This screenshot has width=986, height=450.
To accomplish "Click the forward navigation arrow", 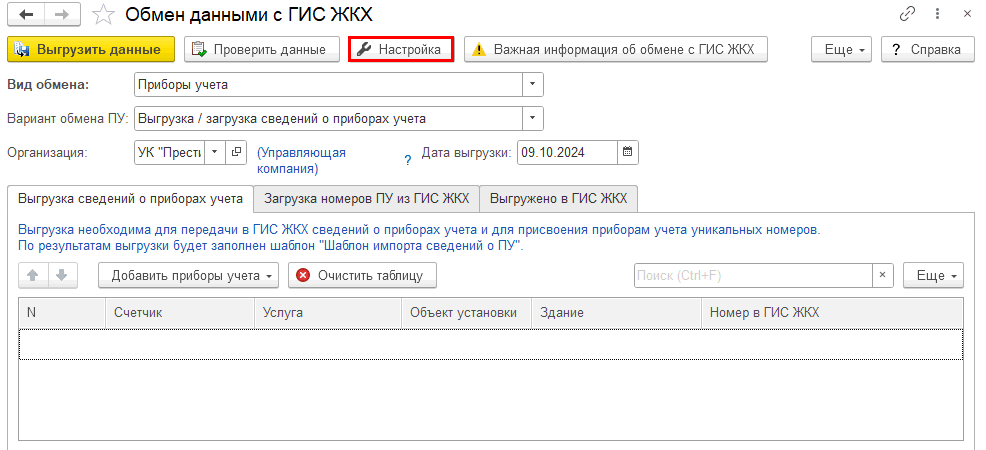I will coord(61,14).
